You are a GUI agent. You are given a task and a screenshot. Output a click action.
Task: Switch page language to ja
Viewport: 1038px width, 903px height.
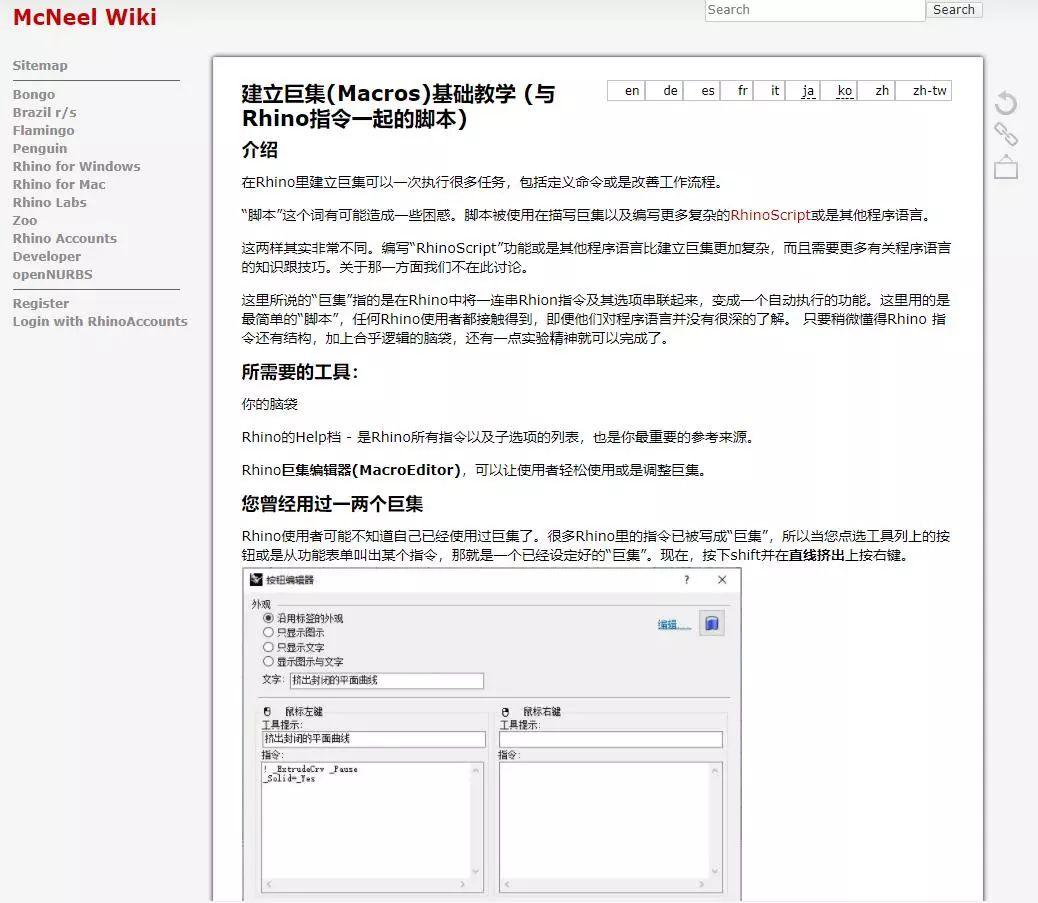tap(808, 91)
